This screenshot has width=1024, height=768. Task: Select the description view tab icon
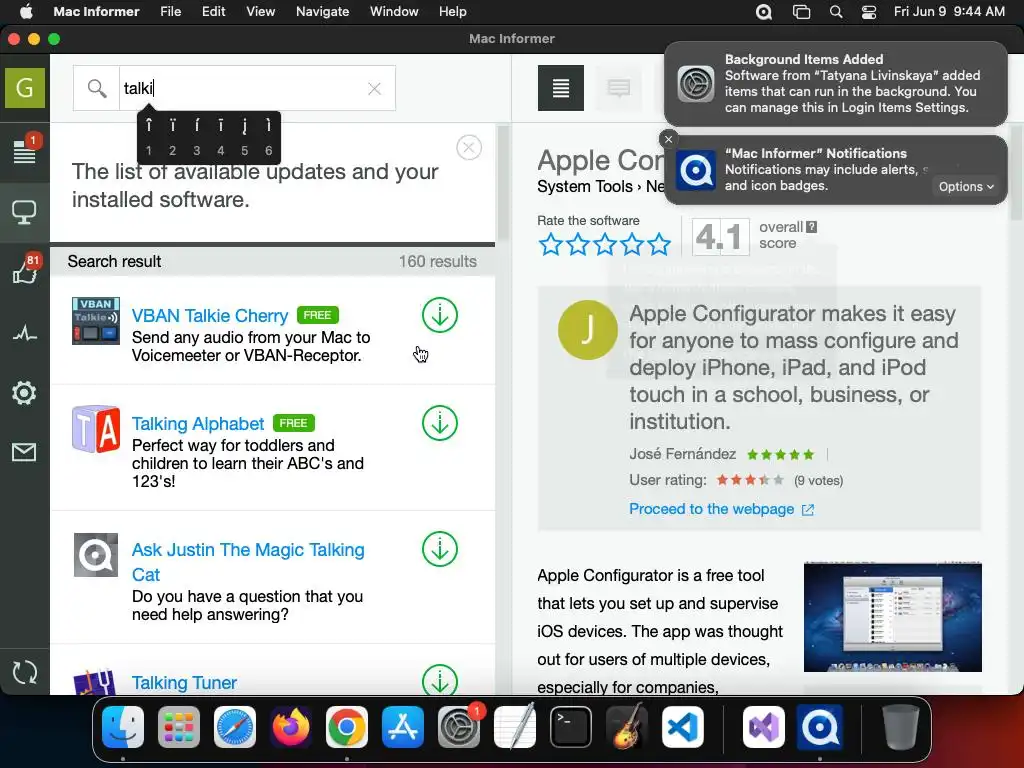tap(561, 88)
